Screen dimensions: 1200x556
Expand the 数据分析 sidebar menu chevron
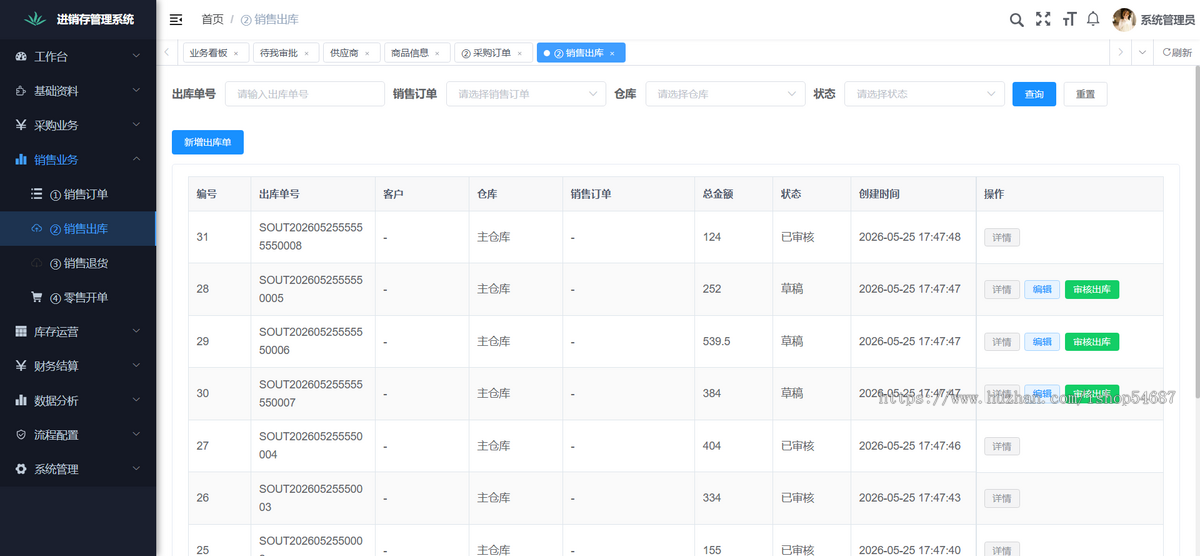point(137,400)
